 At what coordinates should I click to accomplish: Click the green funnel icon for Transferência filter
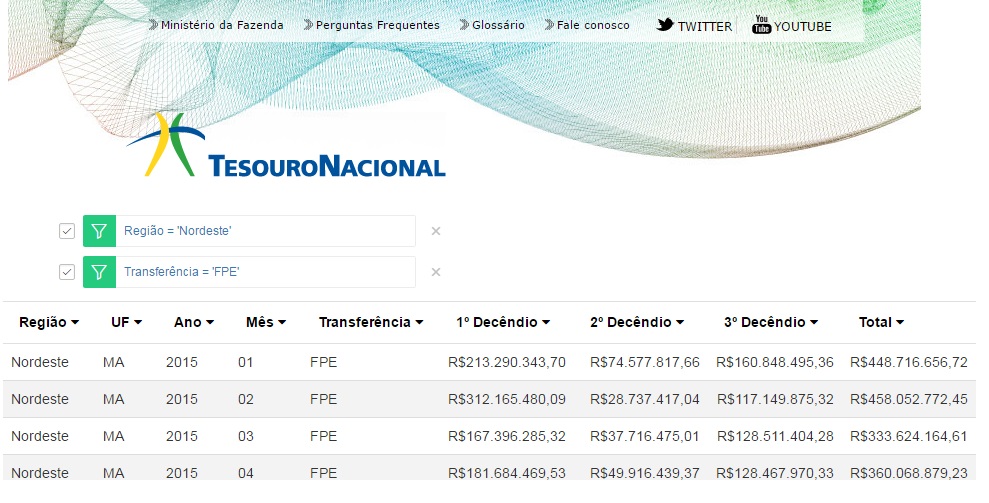[99, 272]
